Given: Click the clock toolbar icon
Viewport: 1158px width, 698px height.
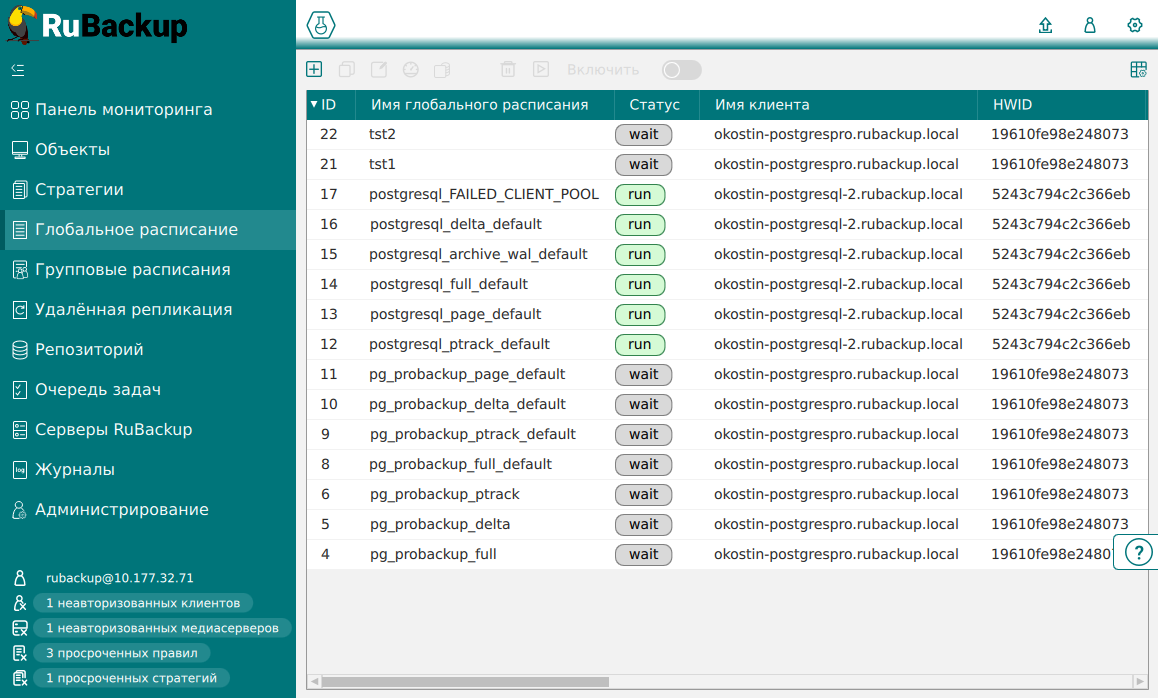Looking at the screenshot, I should coord(411,69).
